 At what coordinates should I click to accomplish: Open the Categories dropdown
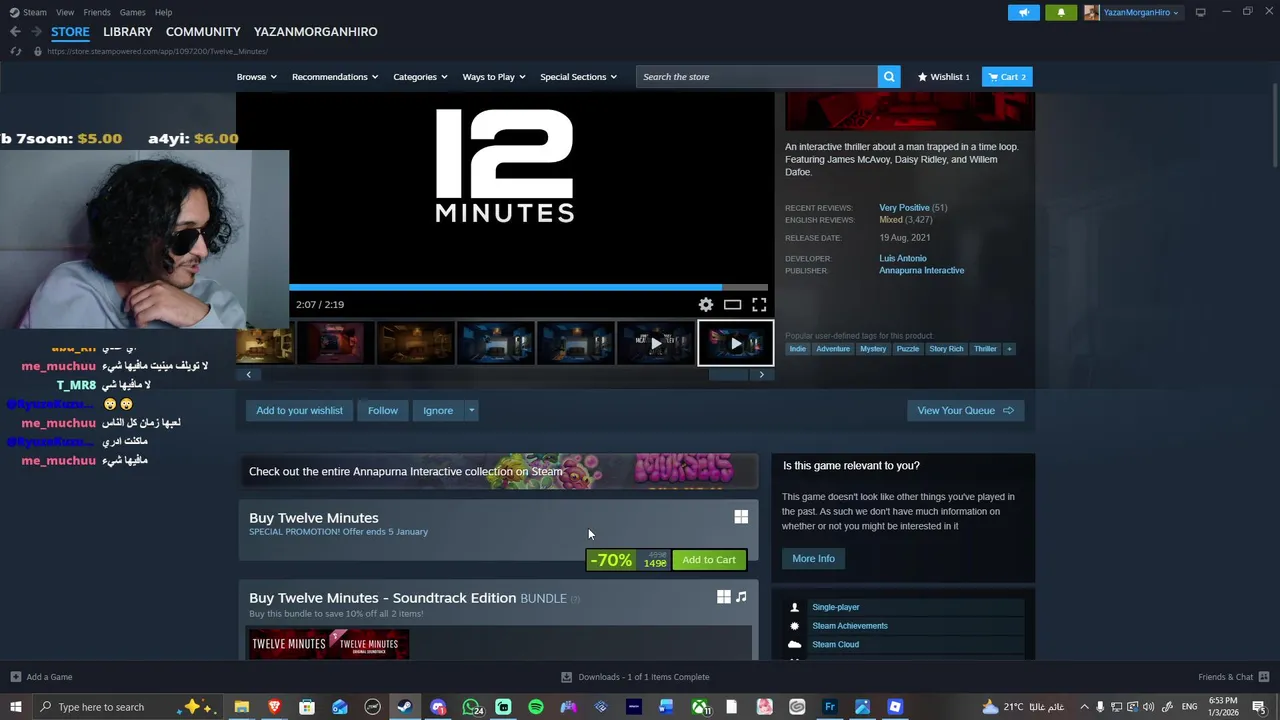420,77
